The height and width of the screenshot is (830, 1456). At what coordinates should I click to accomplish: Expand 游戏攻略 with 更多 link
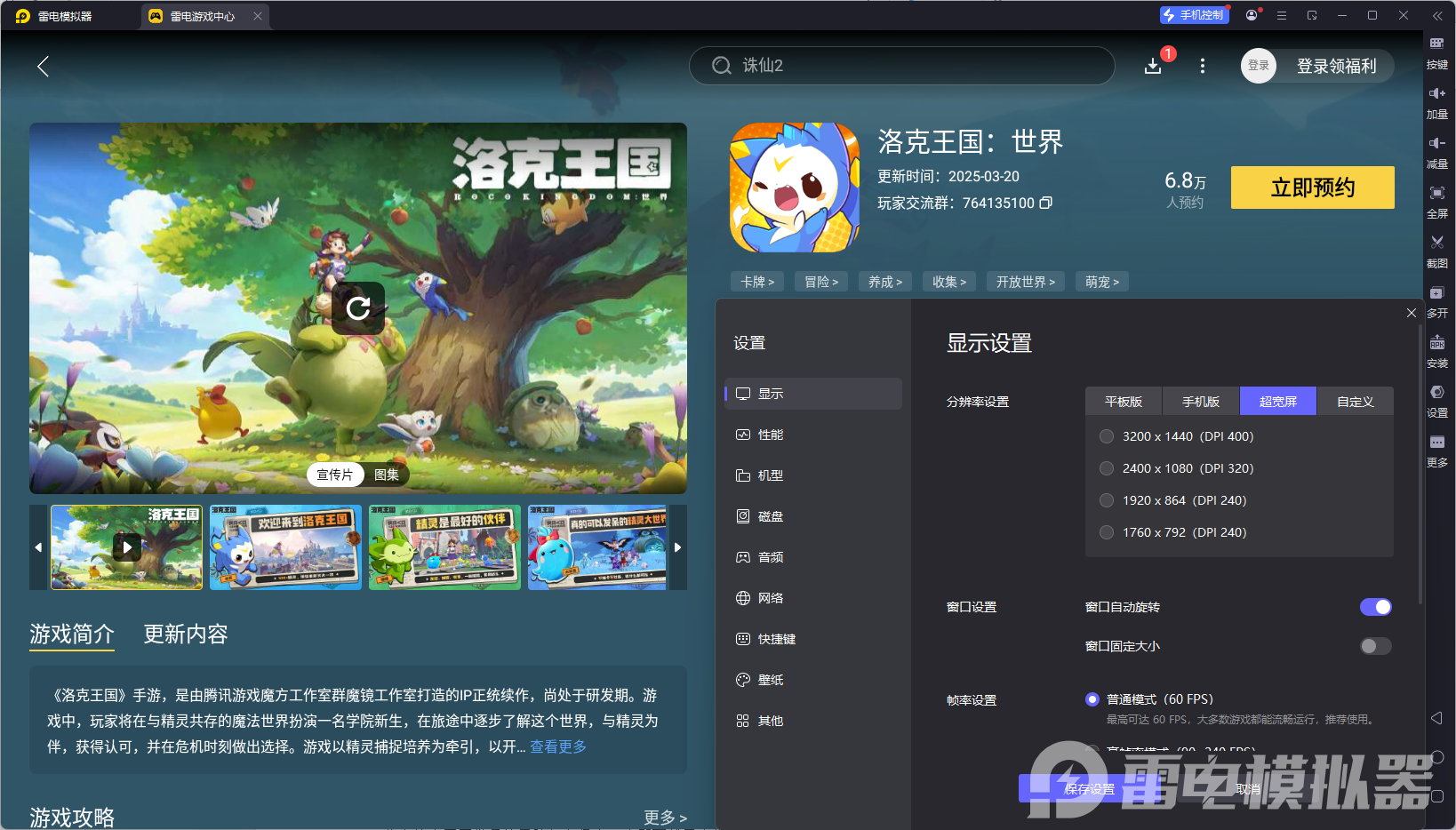pyautogui.click(x=665, y=817)
